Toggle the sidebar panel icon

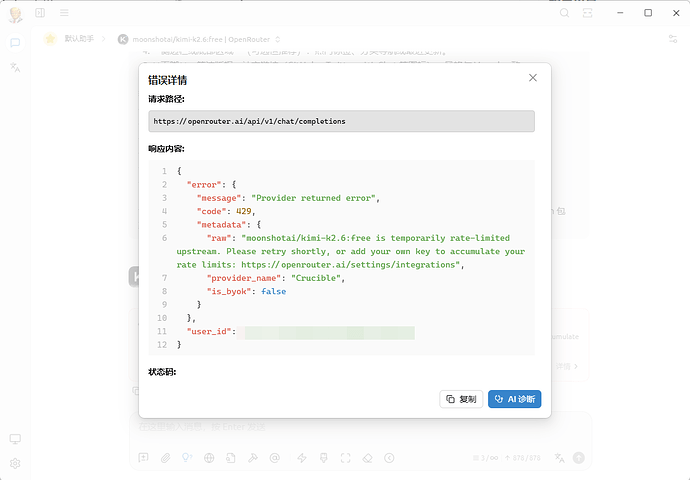(40, 13)
